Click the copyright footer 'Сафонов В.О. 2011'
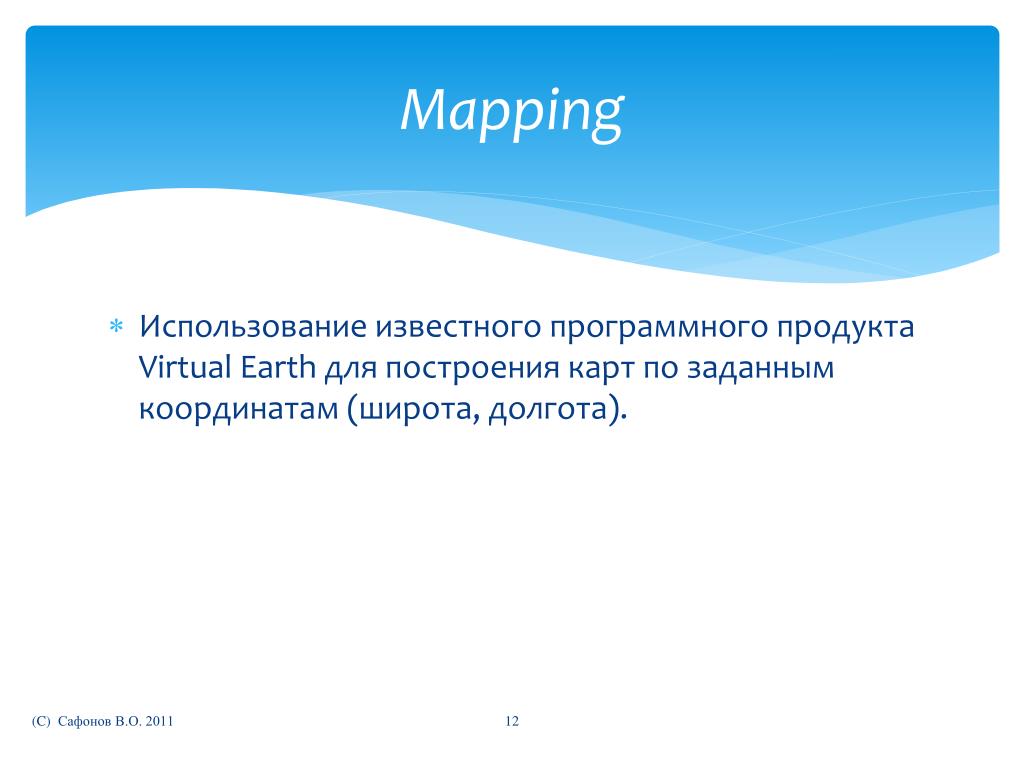Screen dimensions: 1024x768 (x=103, y=721)
